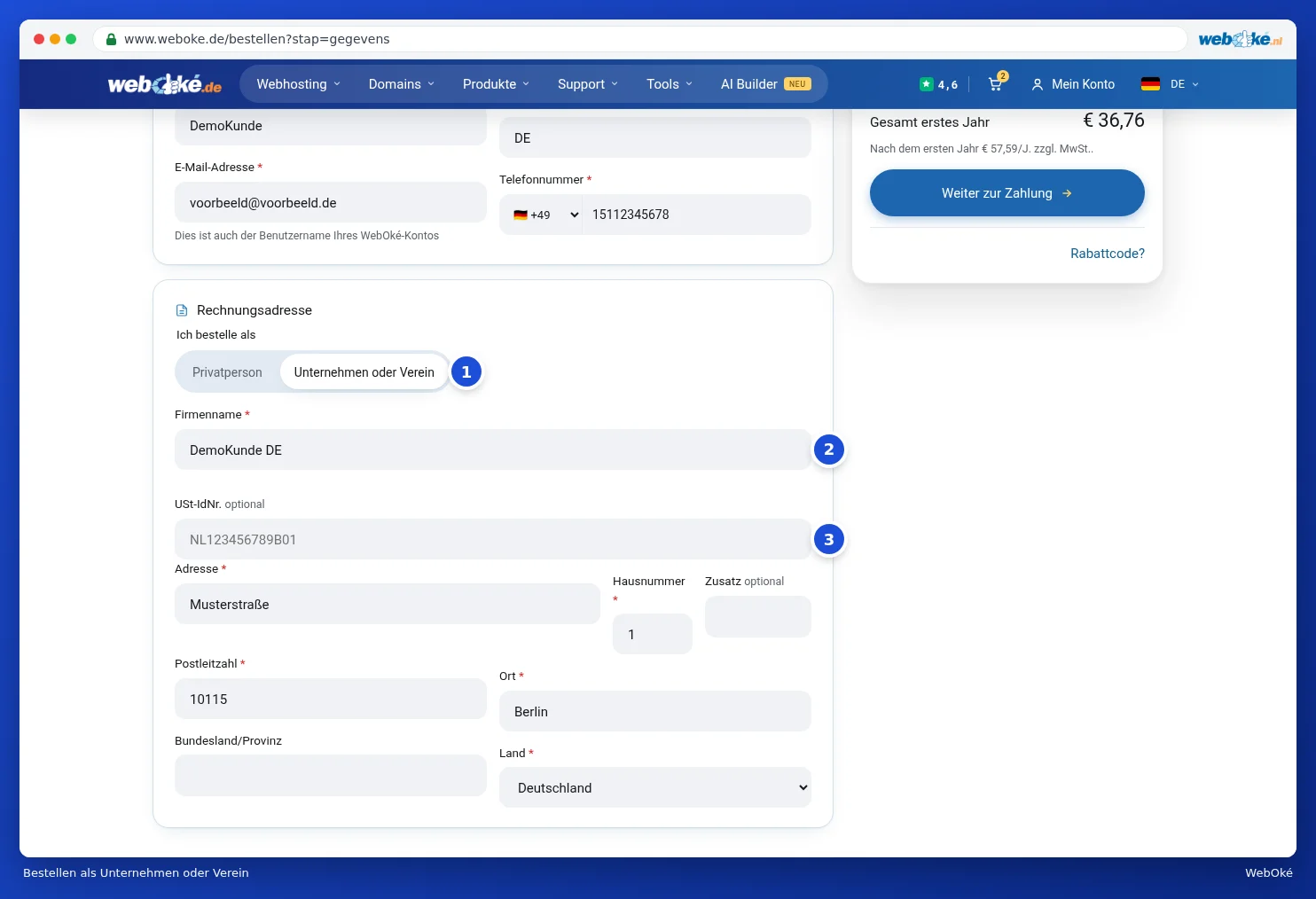Click Weiter zur Zahlung button
The height and width of the screenshot is (899, 1316).
pos(1007,193)
